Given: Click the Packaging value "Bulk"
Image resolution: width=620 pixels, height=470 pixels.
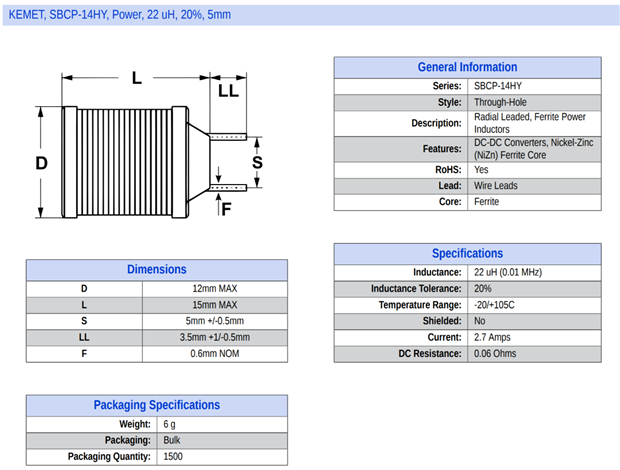Looking at the screenshot, I should [172, 440].
